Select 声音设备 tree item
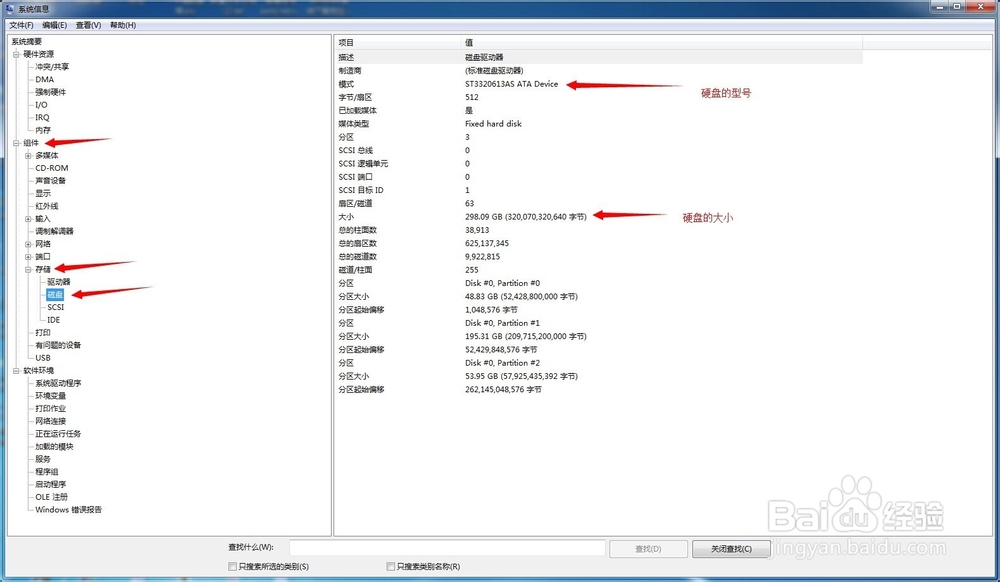 [x=50, y=180]
